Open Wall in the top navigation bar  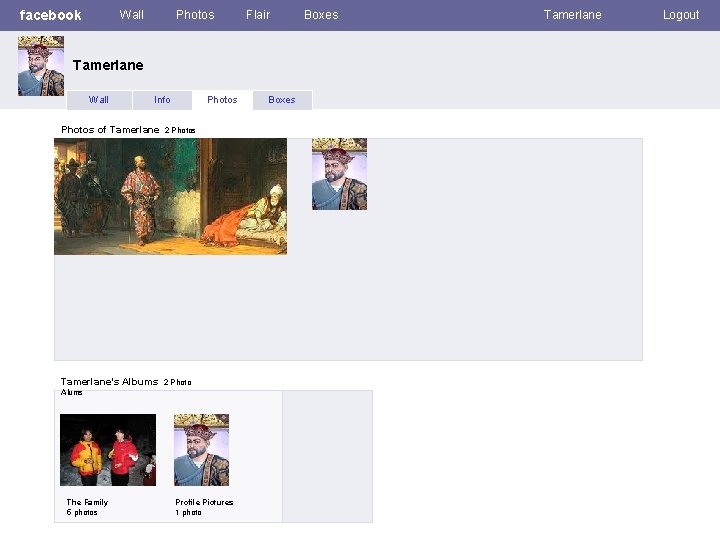132,15
